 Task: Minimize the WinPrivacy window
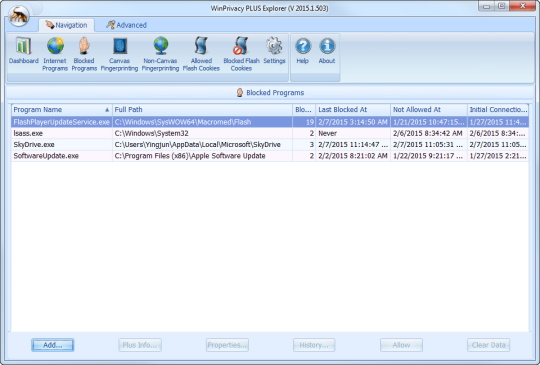click(486, 6)
